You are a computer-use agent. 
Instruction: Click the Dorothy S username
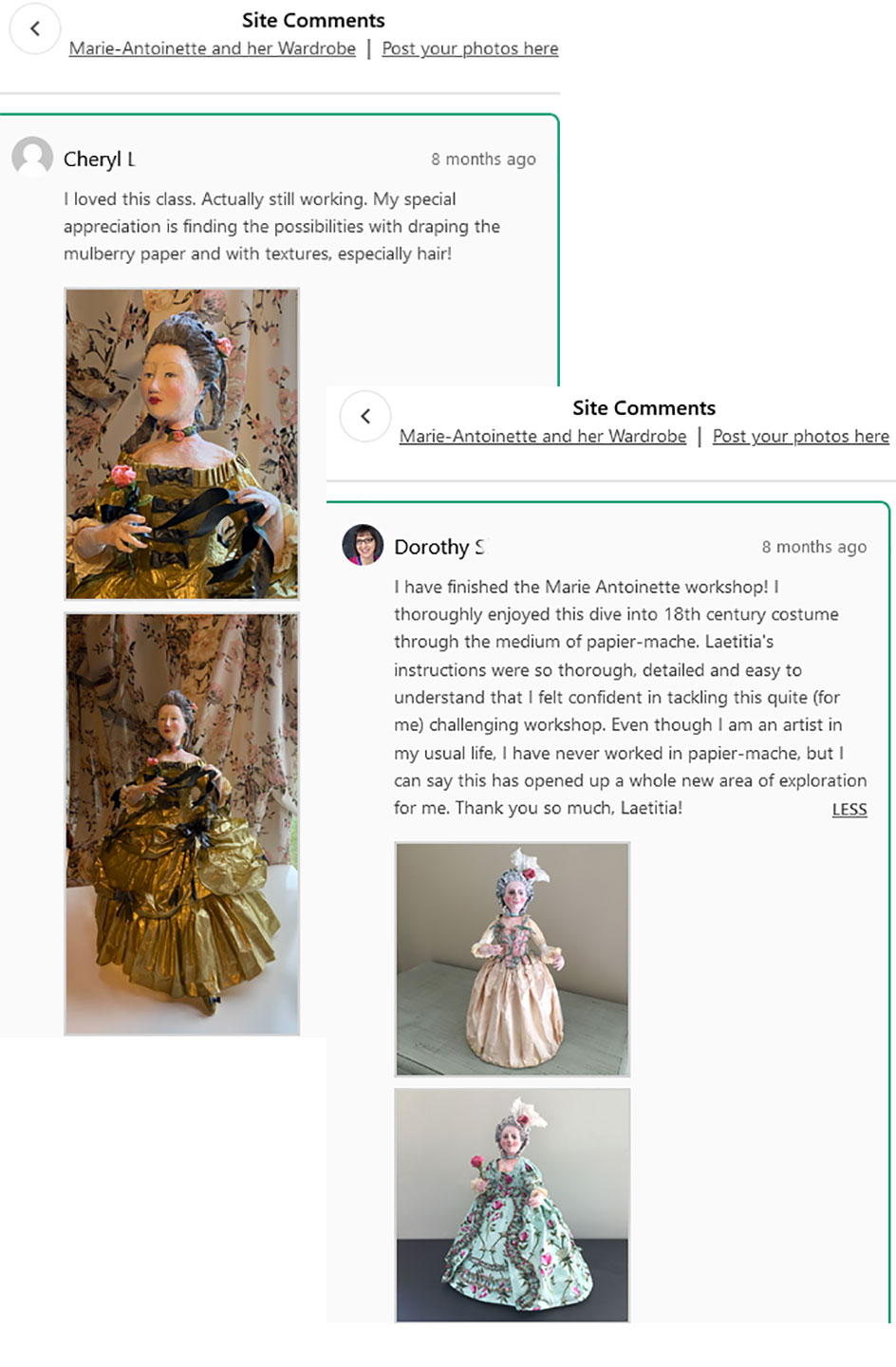coord(439,547)
